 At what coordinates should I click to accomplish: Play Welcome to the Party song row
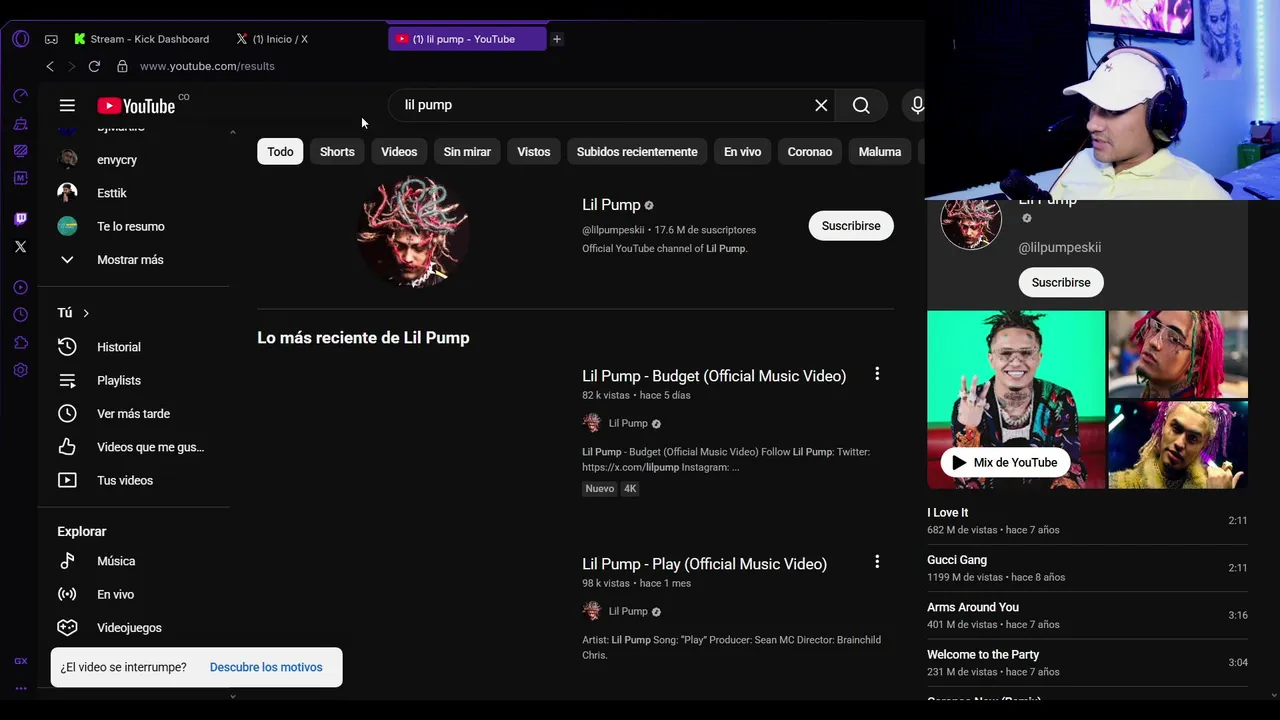pos(1087,662)
